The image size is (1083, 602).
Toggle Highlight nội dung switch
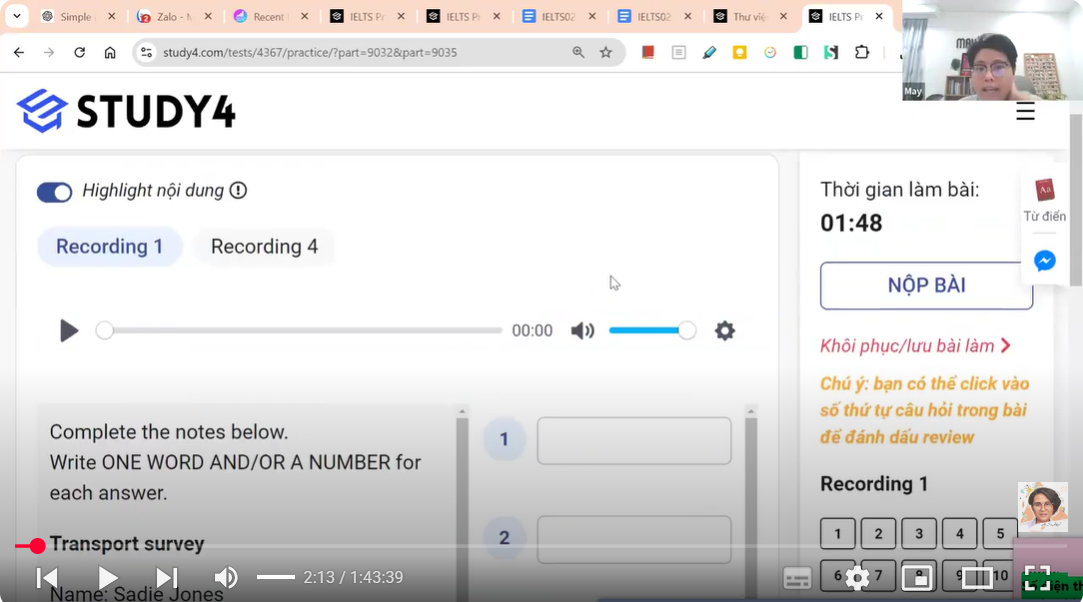click(55, 192)
